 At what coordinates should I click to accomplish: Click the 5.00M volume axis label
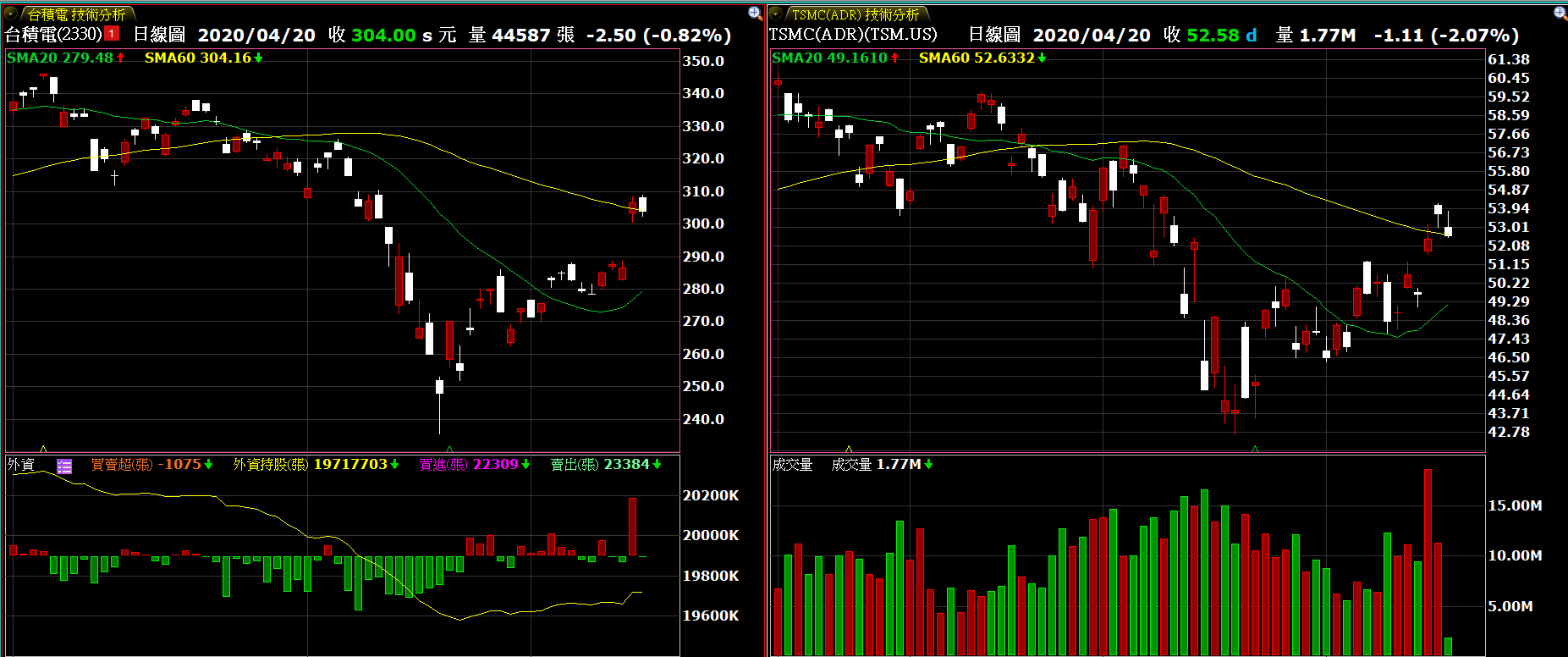(1510, 606)
